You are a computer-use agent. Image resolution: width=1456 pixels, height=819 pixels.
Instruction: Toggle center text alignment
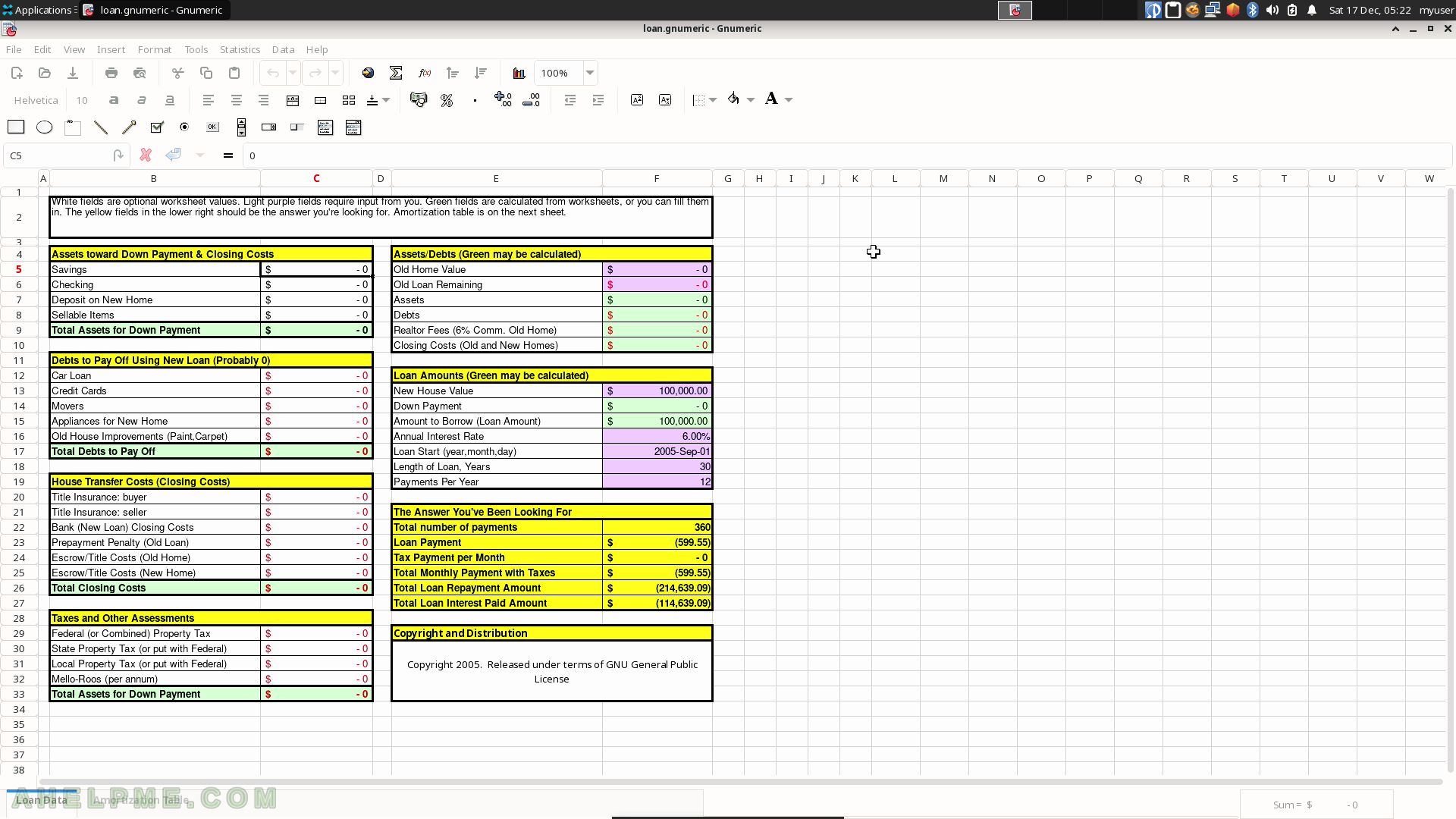pyautogui.click(x=237, y=100)
